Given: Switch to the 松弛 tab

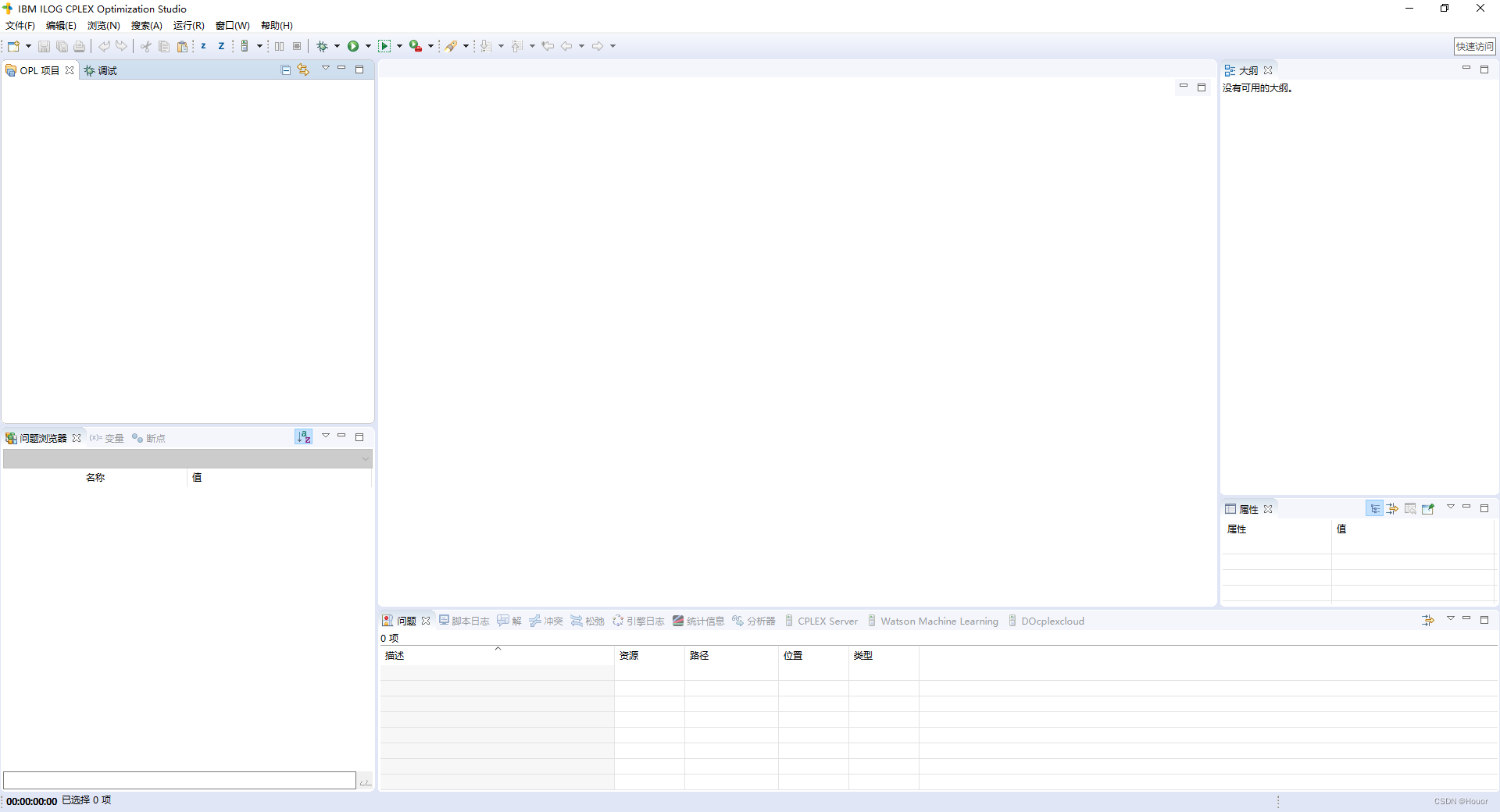Looking at the screenshot, I should click(x=587, y=621).
